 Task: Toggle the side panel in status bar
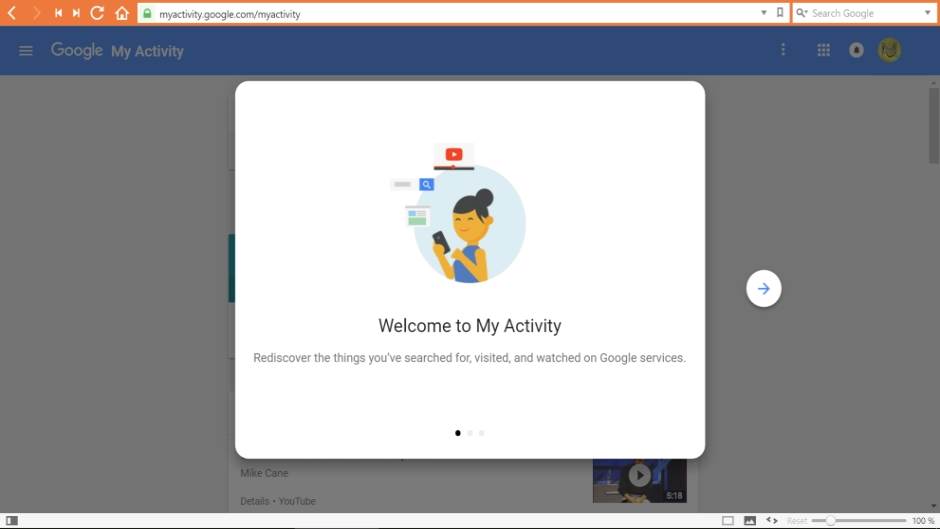click(12, 521)
